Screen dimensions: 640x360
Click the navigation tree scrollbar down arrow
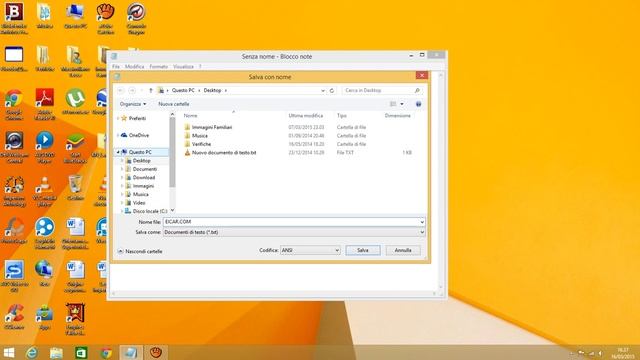click(172, 210)
